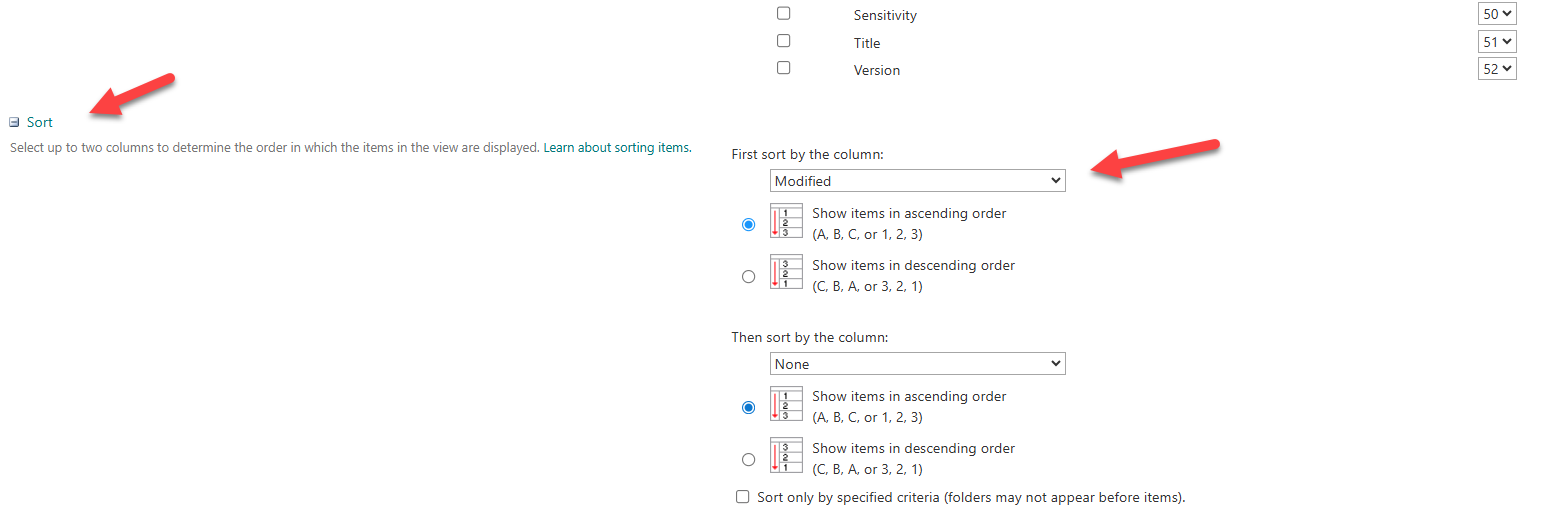Click the Sort section heading link
The image size is (1547, 526).
coord(40,122)
